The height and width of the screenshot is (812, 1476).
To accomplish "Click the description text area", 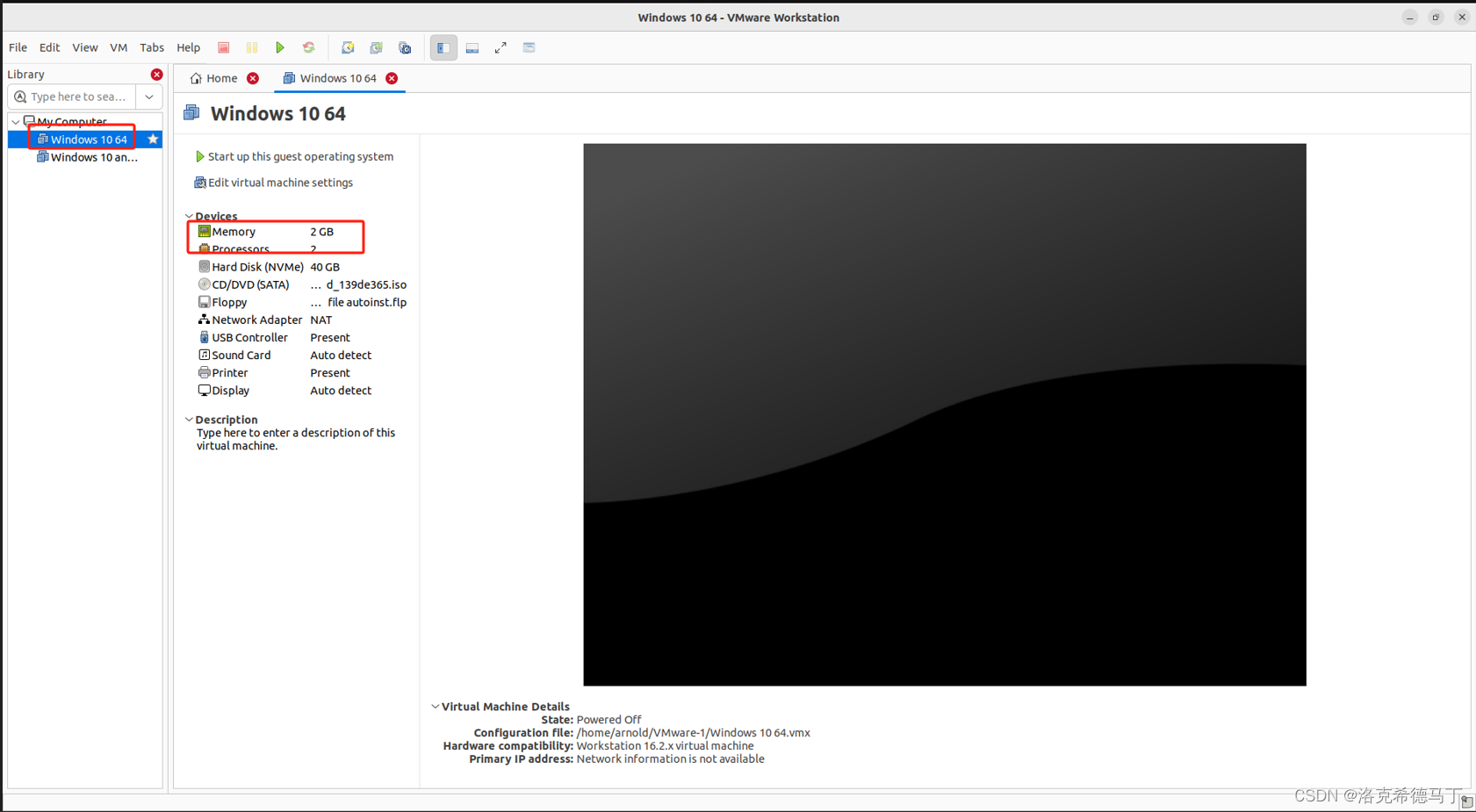I will pos(296,439).
